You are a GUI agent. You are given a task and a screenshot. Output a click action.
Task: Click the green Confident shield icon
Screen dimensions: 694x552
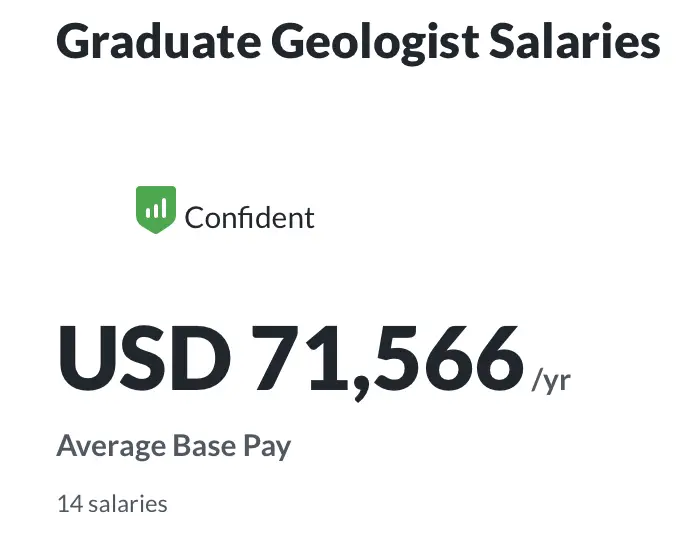pyautogui.click(x=156, y=210)
